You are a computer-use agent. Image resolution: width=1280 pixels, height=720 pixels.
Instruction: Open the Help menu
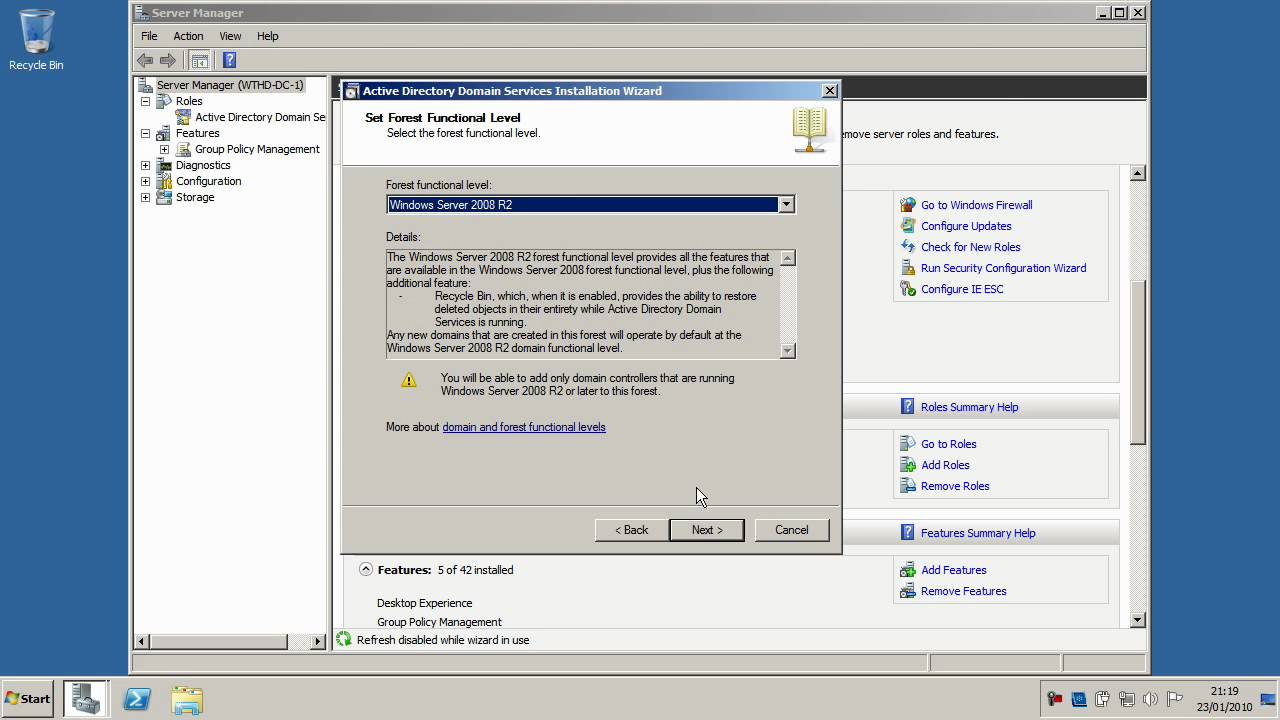coord(267,36)
